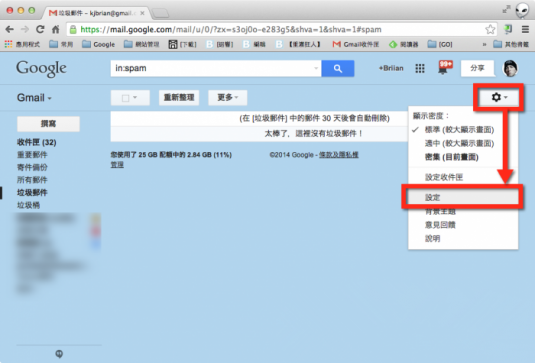Screen dimensions: 535x363
Task: Show more bookmarks chevron
Action: [484, 44]
